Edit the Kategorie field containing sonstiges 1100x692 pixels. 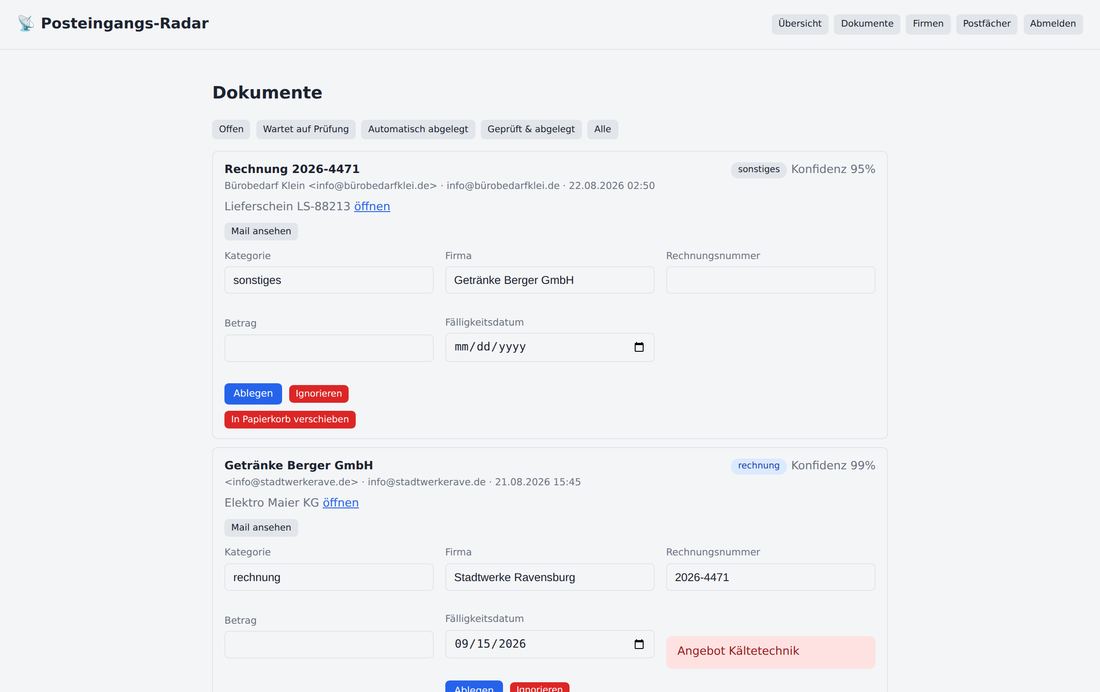click(x=329, y=280)
